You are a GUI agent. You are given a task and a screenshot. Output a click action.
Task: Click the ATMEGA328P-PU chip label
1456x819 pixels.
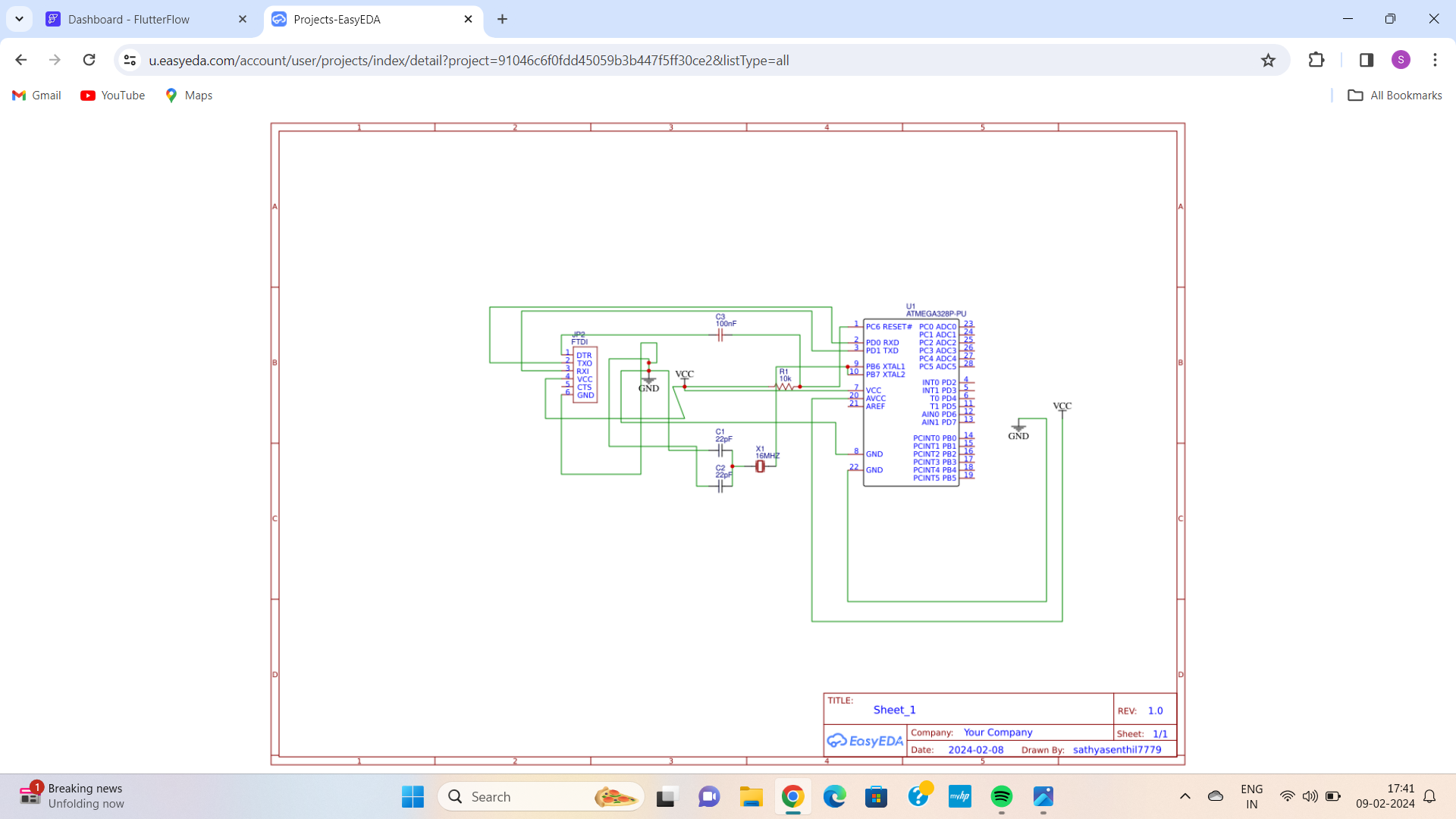pos(936,313)
